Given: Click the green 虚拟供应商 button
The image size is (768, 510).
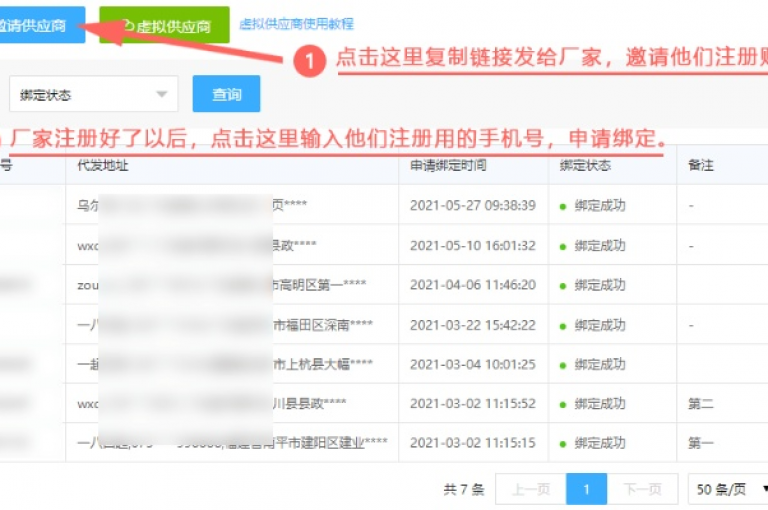Looking at the screenshot, I should click(x=164, y=25).
